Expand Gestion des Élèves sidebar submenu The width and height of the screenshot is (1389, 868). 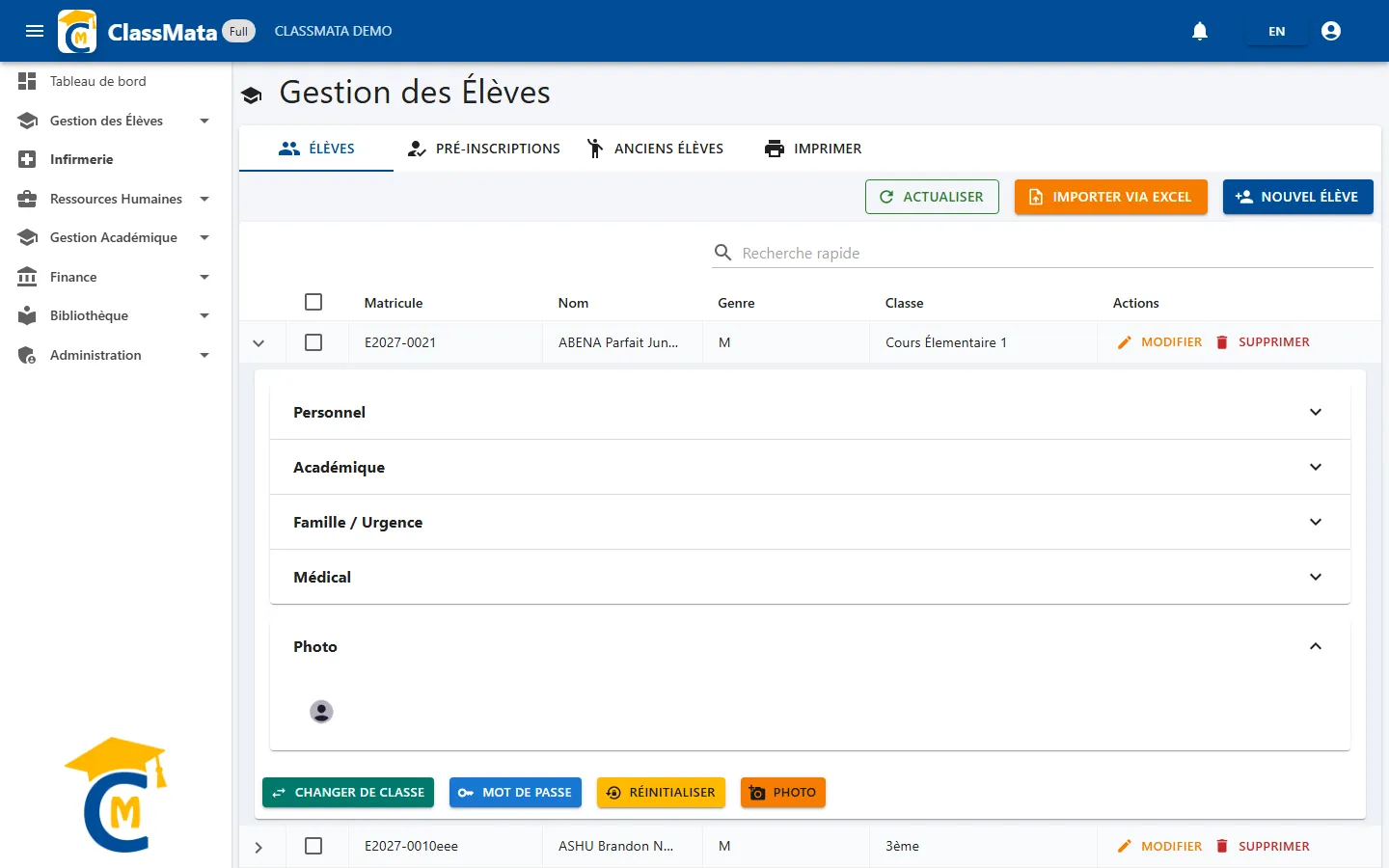(x=204, y=121)
